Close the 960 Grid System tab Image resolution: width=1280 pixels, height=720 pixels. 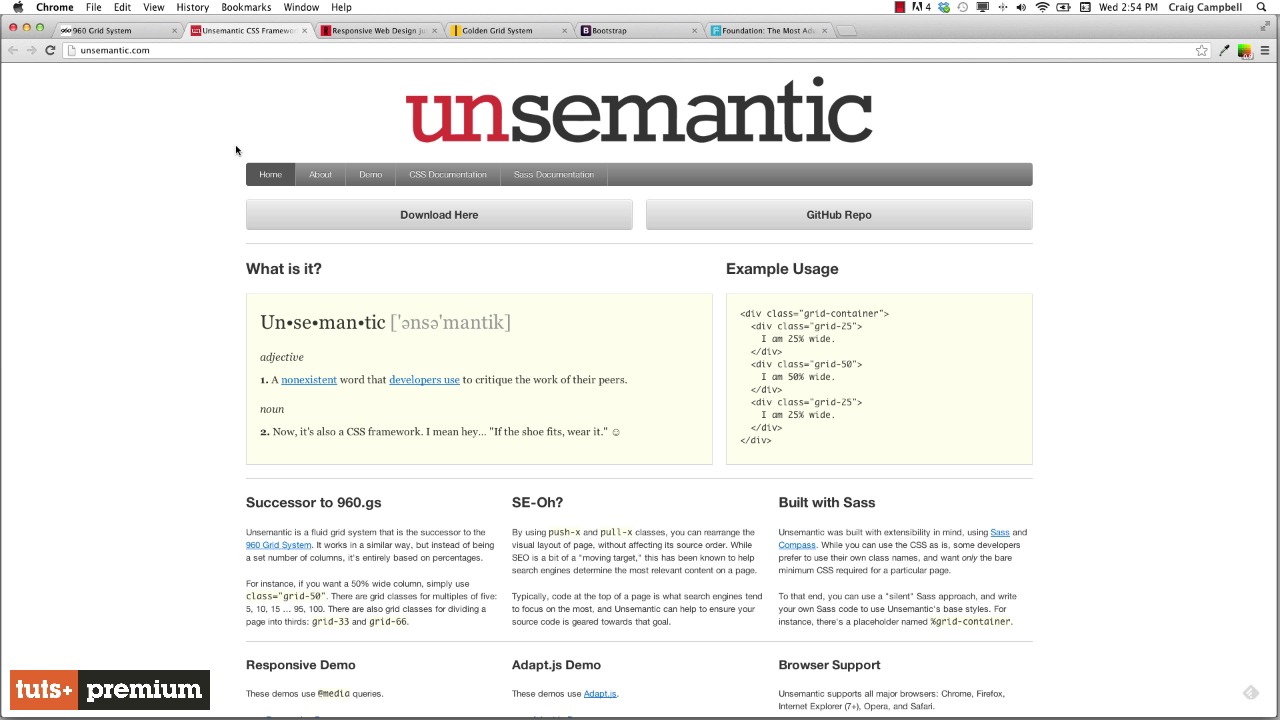click(x=174, y=31)
